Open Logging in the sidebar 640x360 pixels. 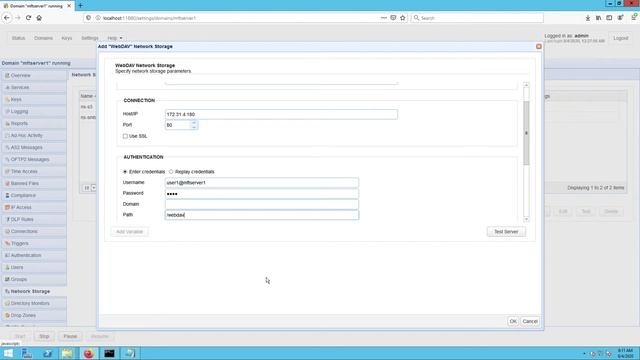tap(34, 111)
